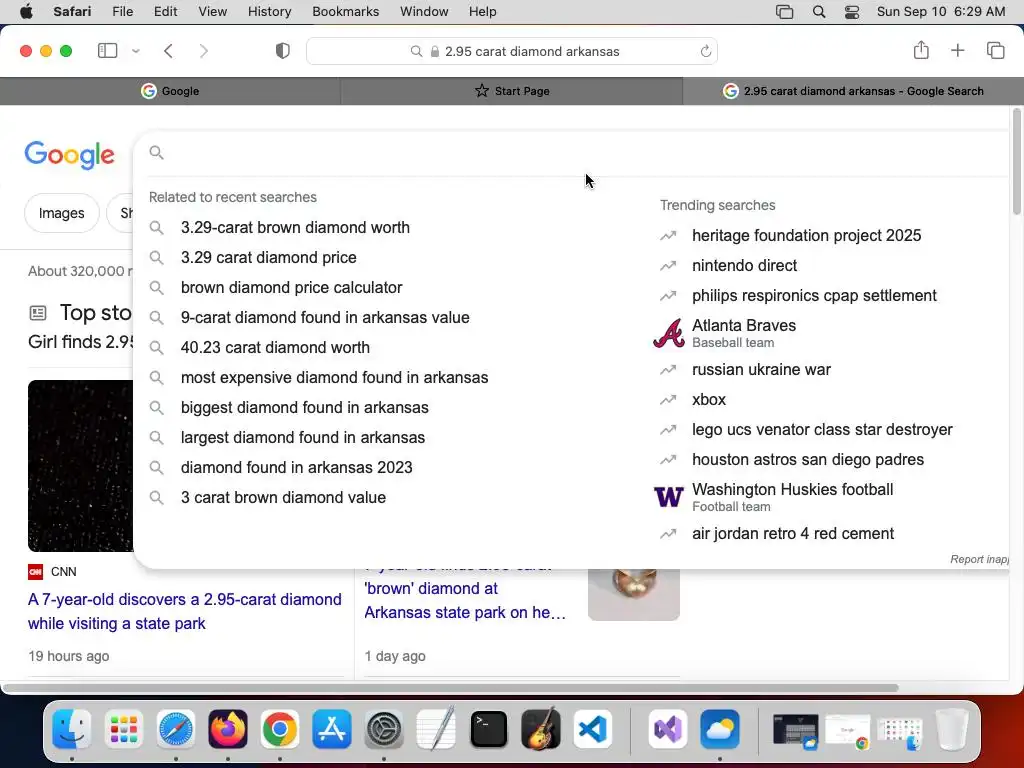Select trending 'philips respironics cpap settlement'

click(x=814, y=295)
